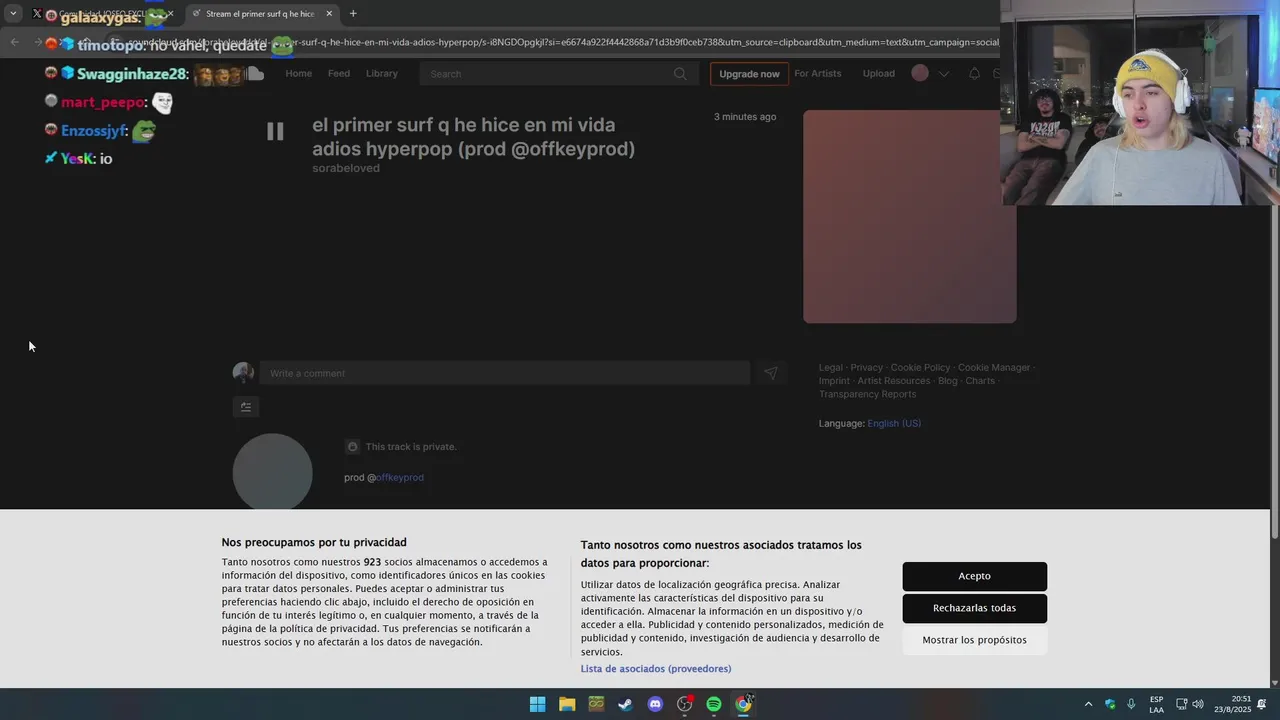Click the SoundCloud cloud logo
Viewport: 1280px width, 720px height.
[x=255, y=73]
